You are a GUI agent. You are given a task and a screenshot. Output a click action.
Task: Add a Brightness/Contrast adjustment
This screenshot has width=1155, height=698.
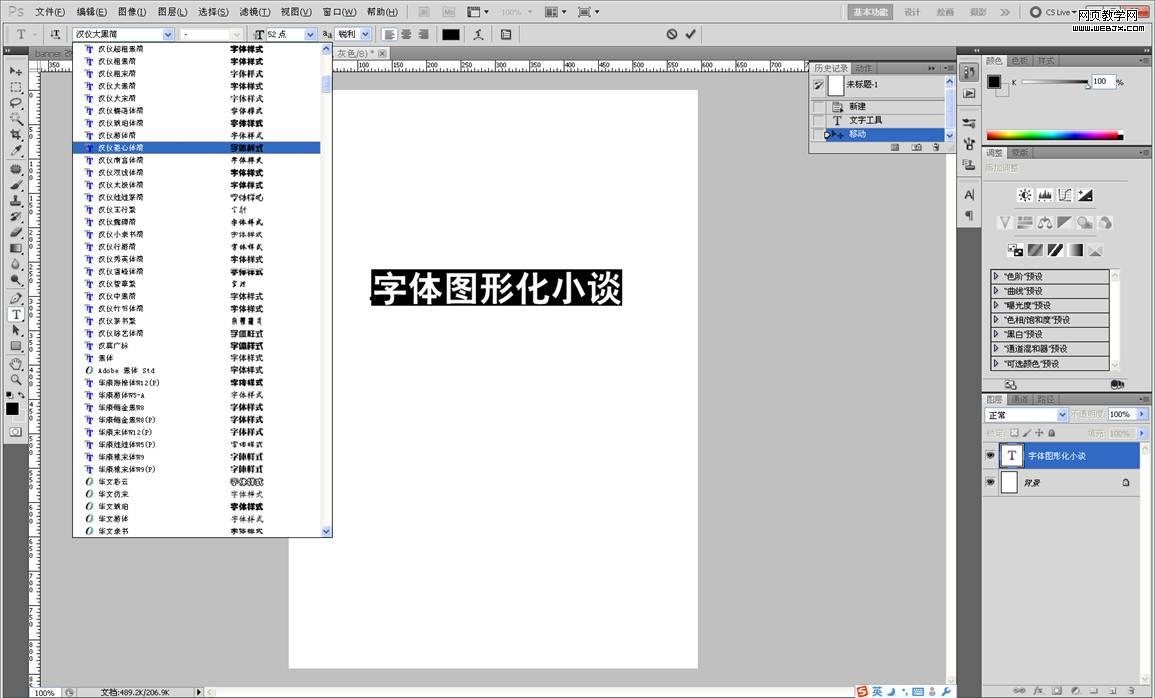point(1025,195)
